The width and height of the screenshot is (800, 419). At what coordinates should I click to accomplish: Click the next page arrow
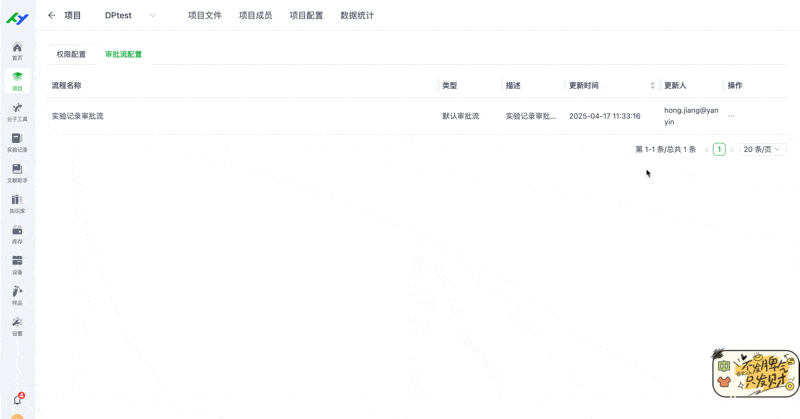tap(732, 150)
